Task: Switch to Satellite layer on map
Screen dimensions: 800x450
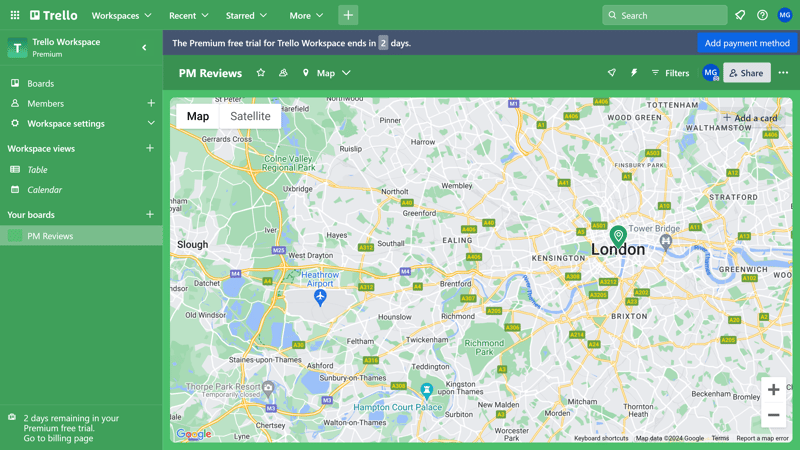Action: pos(250,116)
